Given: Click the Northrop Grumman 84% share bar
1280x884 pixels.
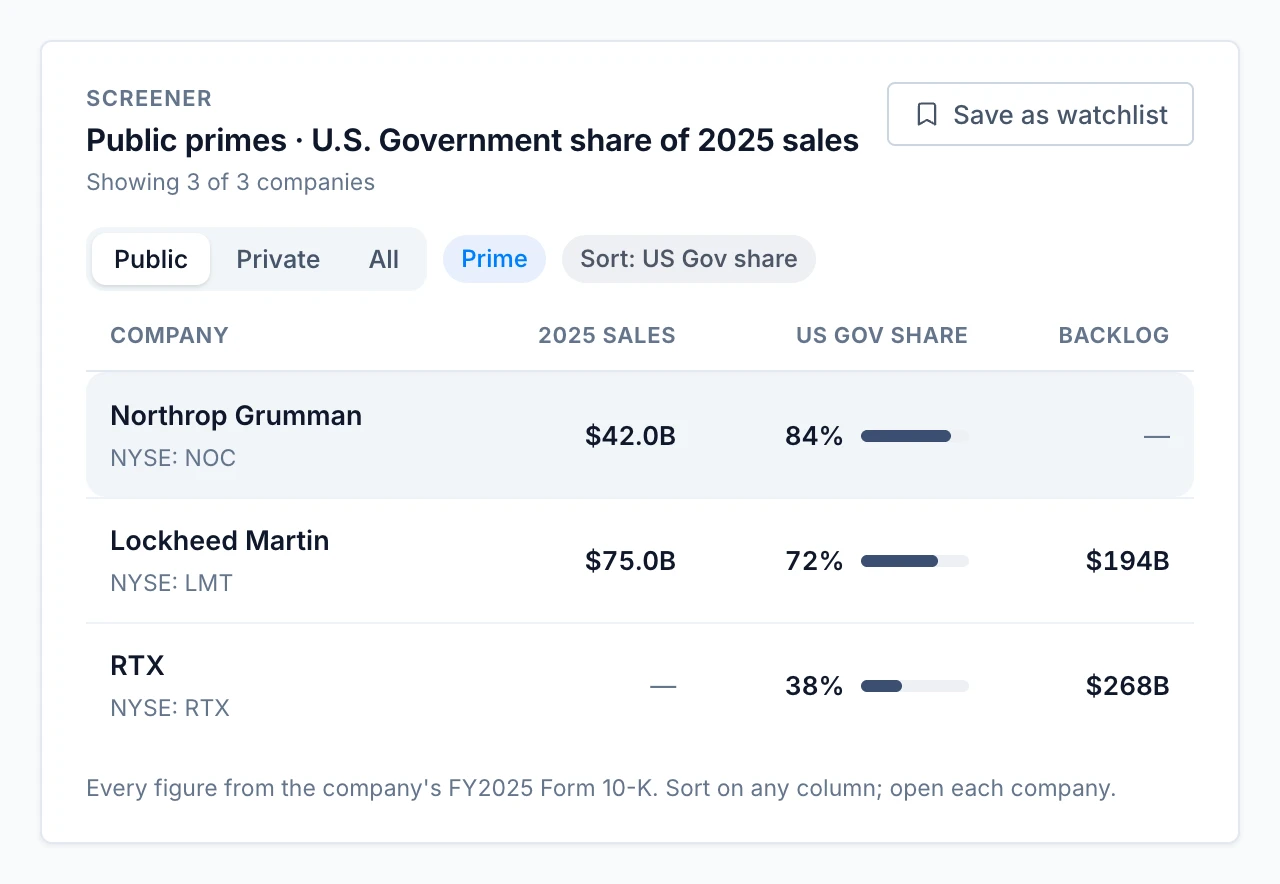Looking at the screenshot, I should (915, 436).
